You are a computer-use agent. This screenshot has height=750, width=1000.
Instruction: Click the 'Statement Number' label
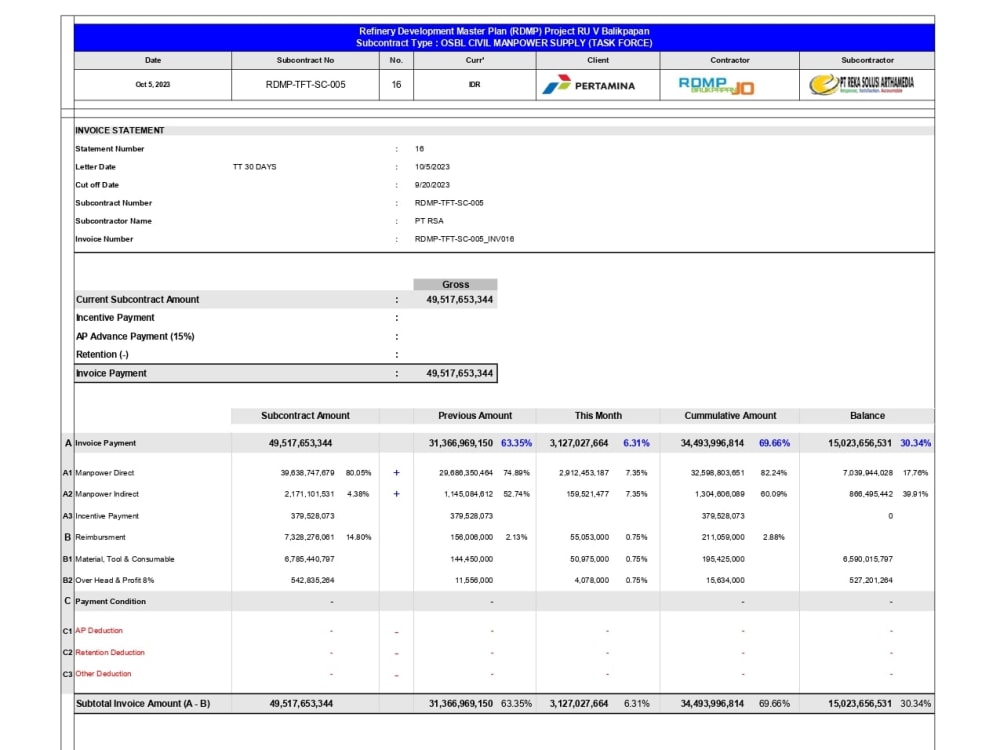tap(110, 149)
